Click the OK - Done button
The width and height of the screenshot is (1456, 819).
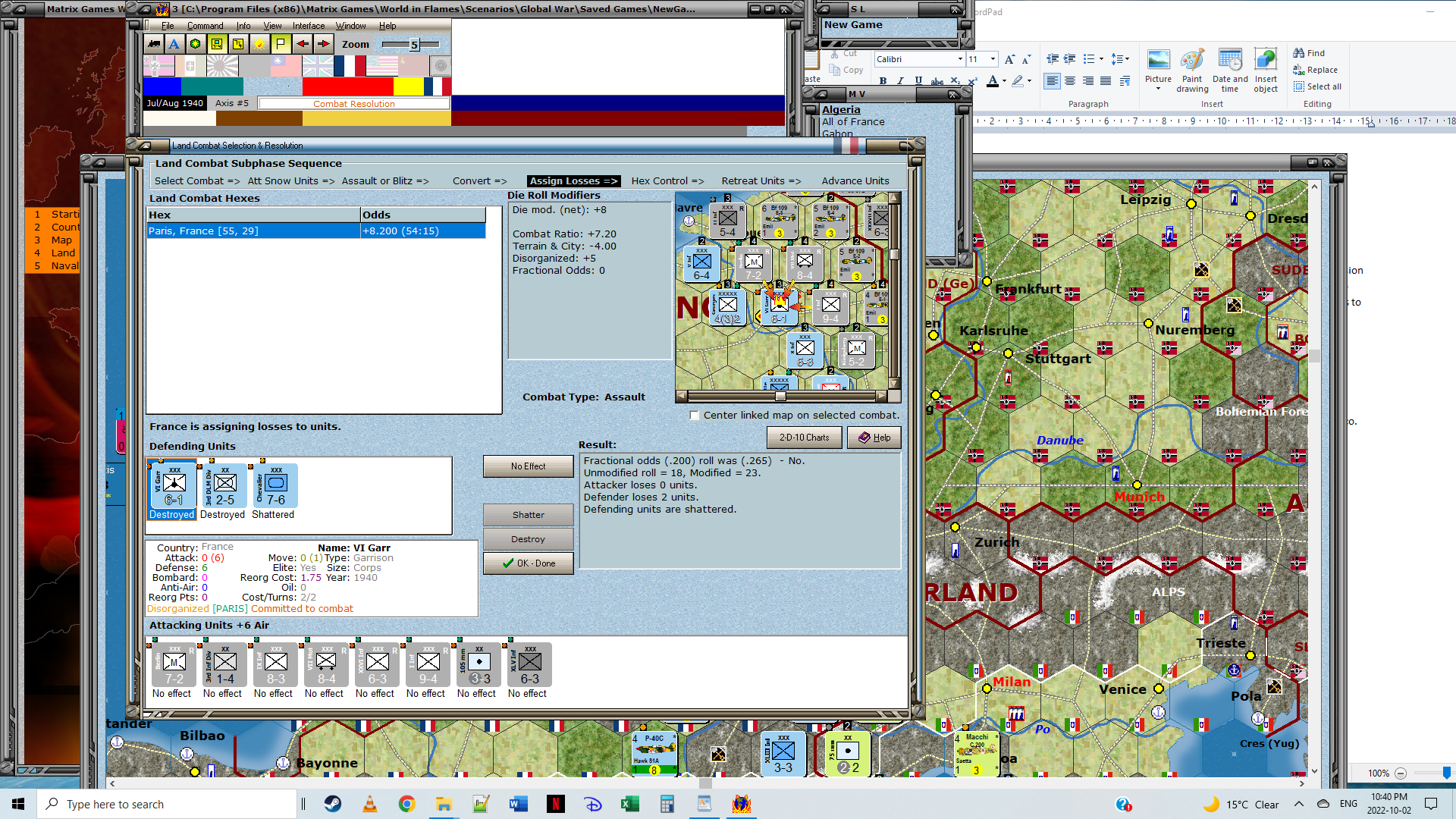coord(528,563)
